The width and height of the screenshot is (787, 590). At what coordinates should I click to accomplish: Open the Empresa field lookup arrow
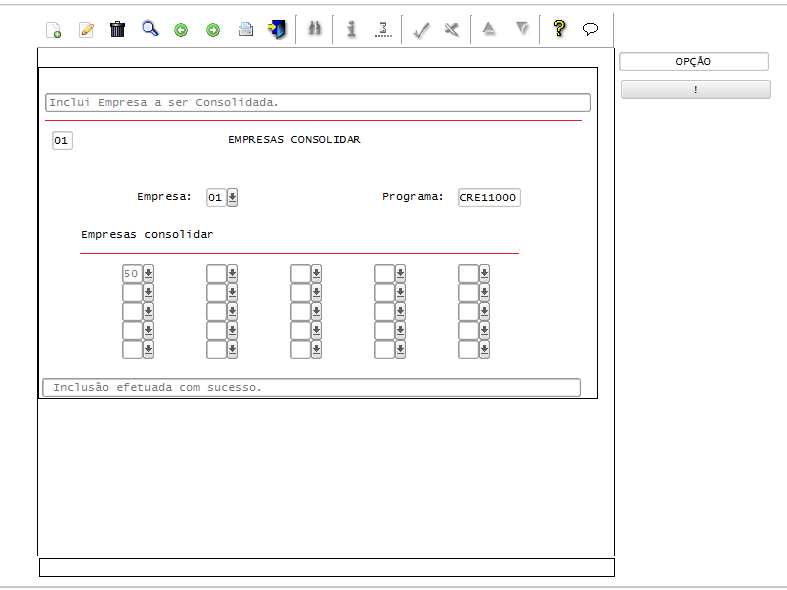click(232, 197)
